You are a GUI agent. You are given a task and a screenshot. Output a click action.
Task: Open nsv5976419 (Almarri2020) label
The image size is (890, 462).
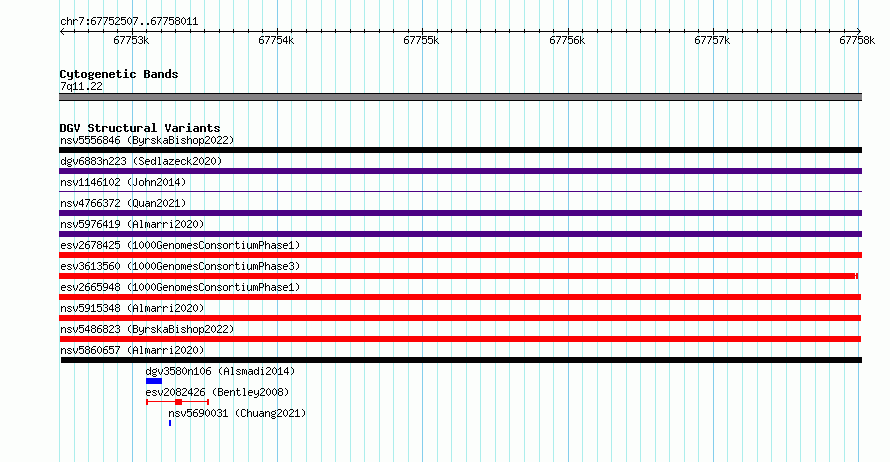click(x=132, y=224)
